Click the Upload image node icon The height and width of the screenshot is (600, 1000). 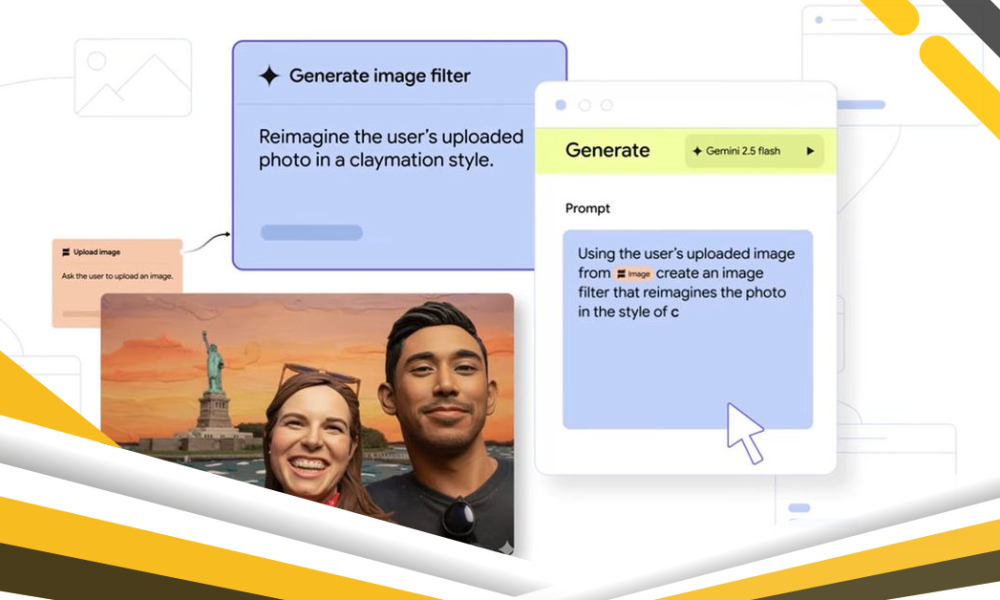[x=66, y=252]
